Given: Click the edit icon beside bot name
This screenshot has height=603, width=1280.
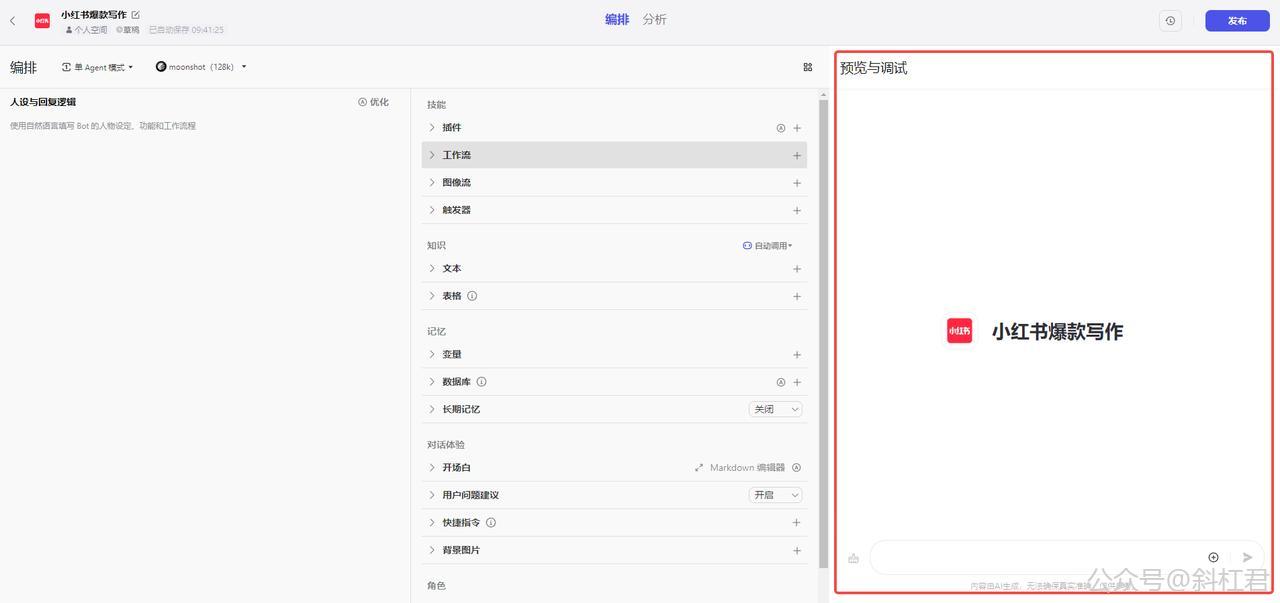Looking at the screenshot, I should 136,15.
